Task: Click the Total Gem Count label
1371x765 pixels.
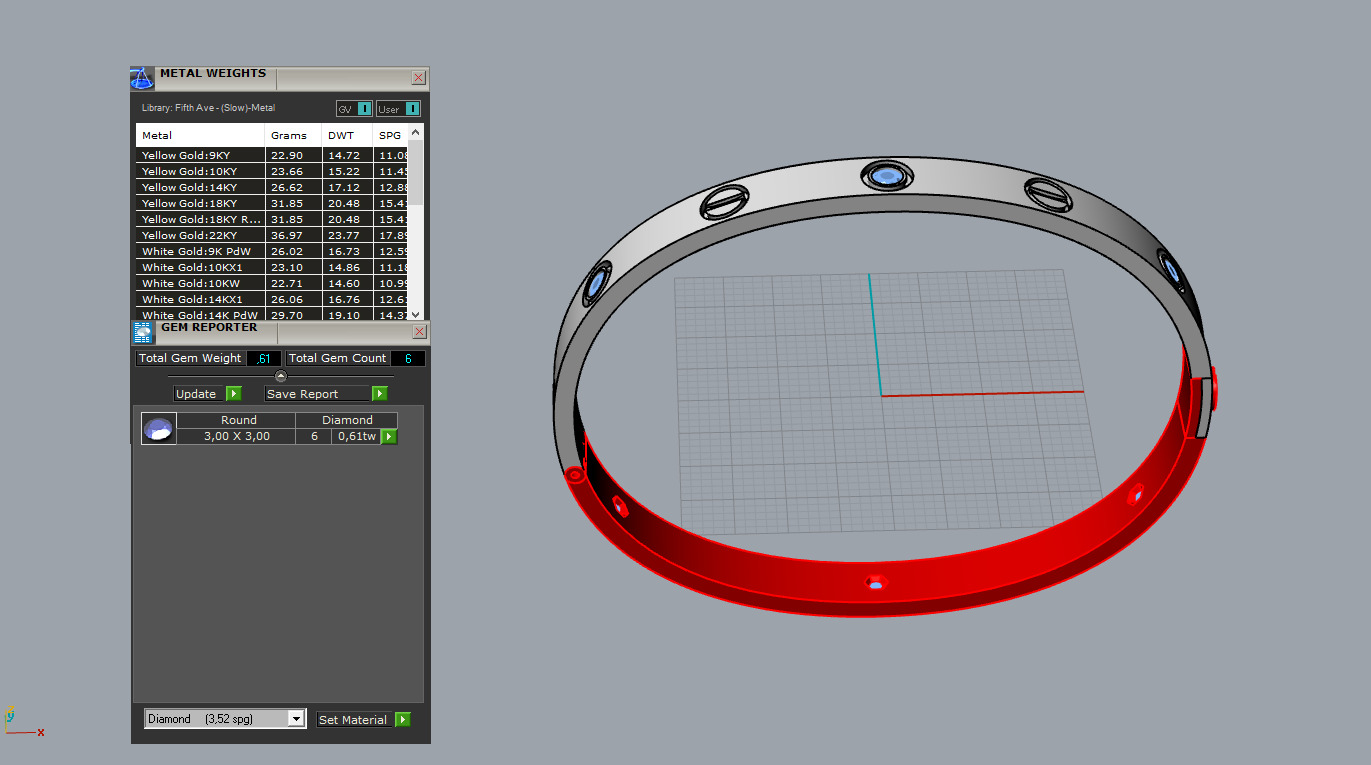Action: point(337,358)
